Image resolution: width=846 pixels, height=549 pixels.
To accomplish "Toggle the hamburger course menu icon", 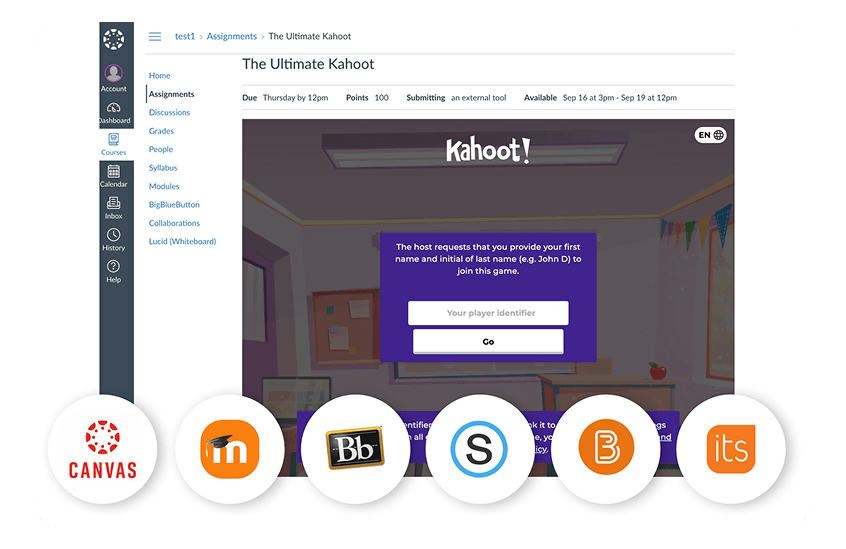I will point(155,37).
